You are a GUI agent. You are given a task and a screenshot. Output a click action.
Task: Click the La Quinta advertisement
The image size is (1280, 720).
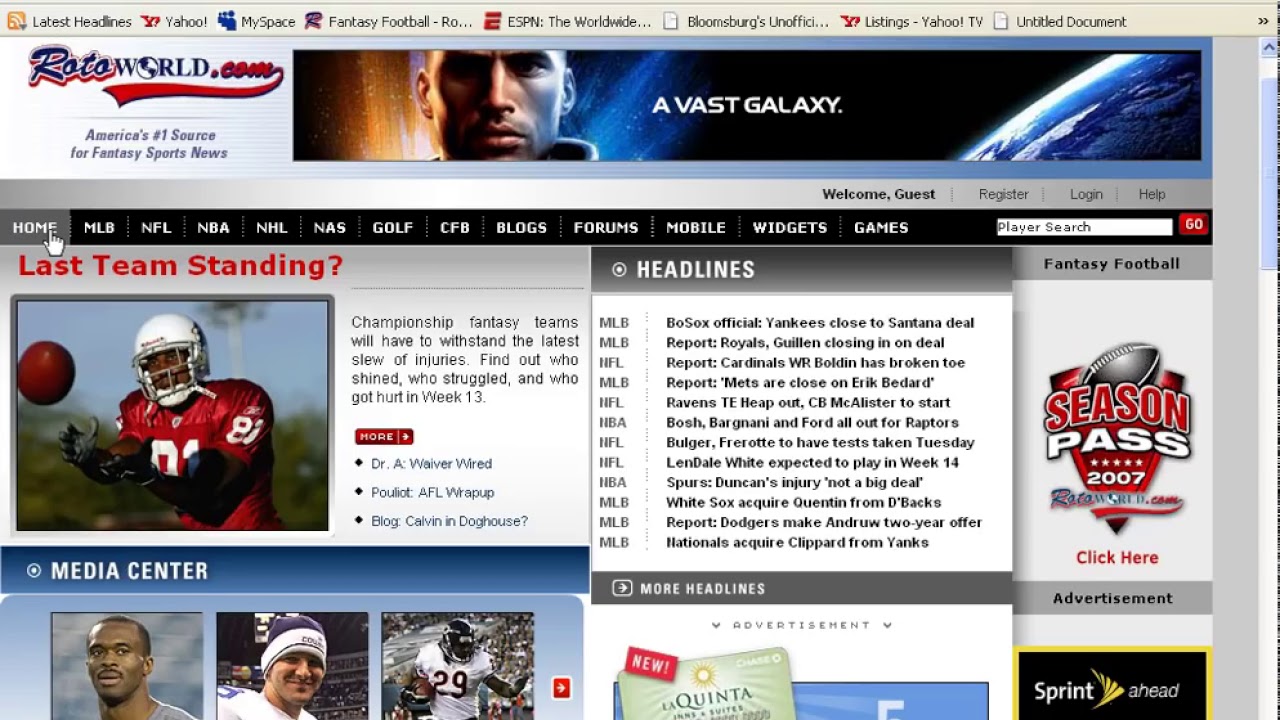point(800,685)
